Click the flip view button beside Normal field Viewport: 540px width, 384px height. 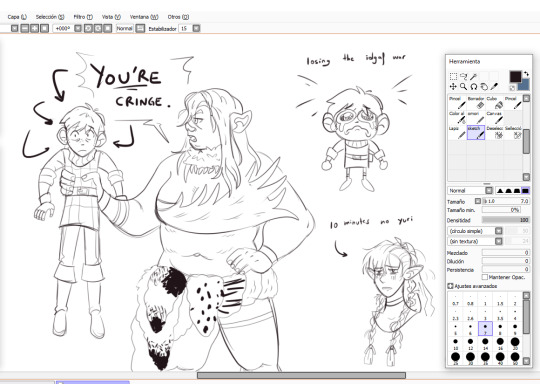point(140,28)
